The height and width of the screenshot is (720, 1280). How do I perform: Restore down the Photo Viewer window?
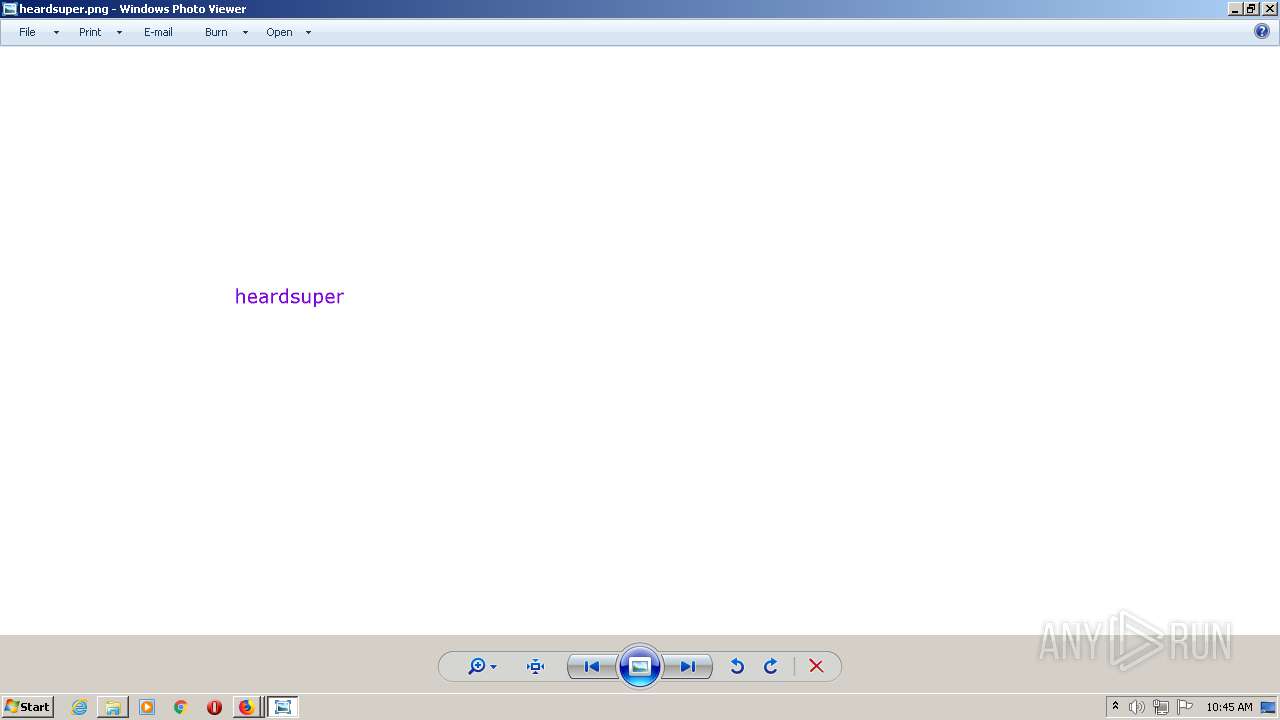1251,9
